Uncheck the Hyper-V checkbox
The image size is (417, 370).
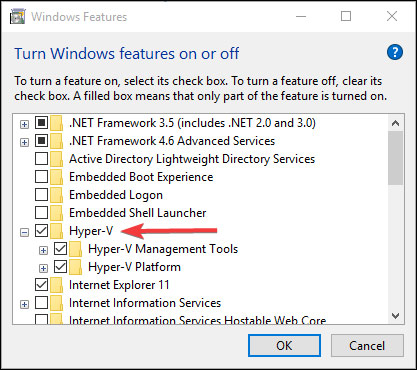point(41,231)
